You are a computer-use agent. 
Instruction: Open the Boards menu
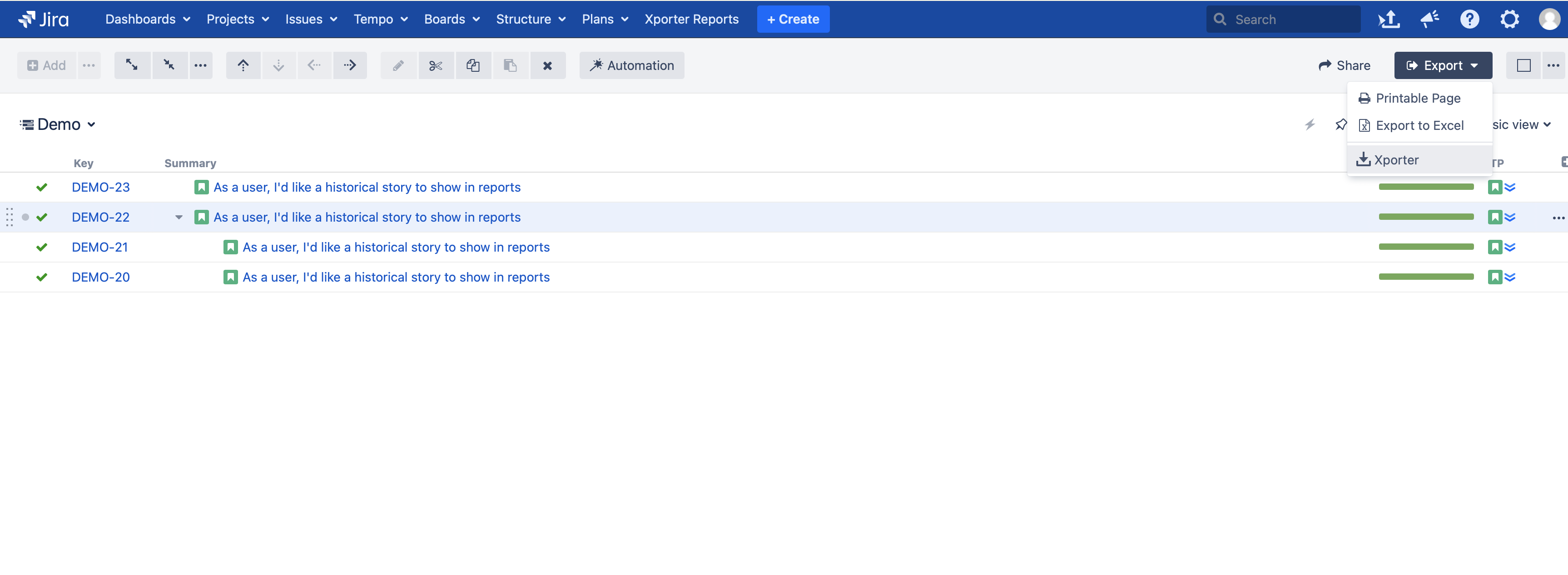click(x=452, y=19)
